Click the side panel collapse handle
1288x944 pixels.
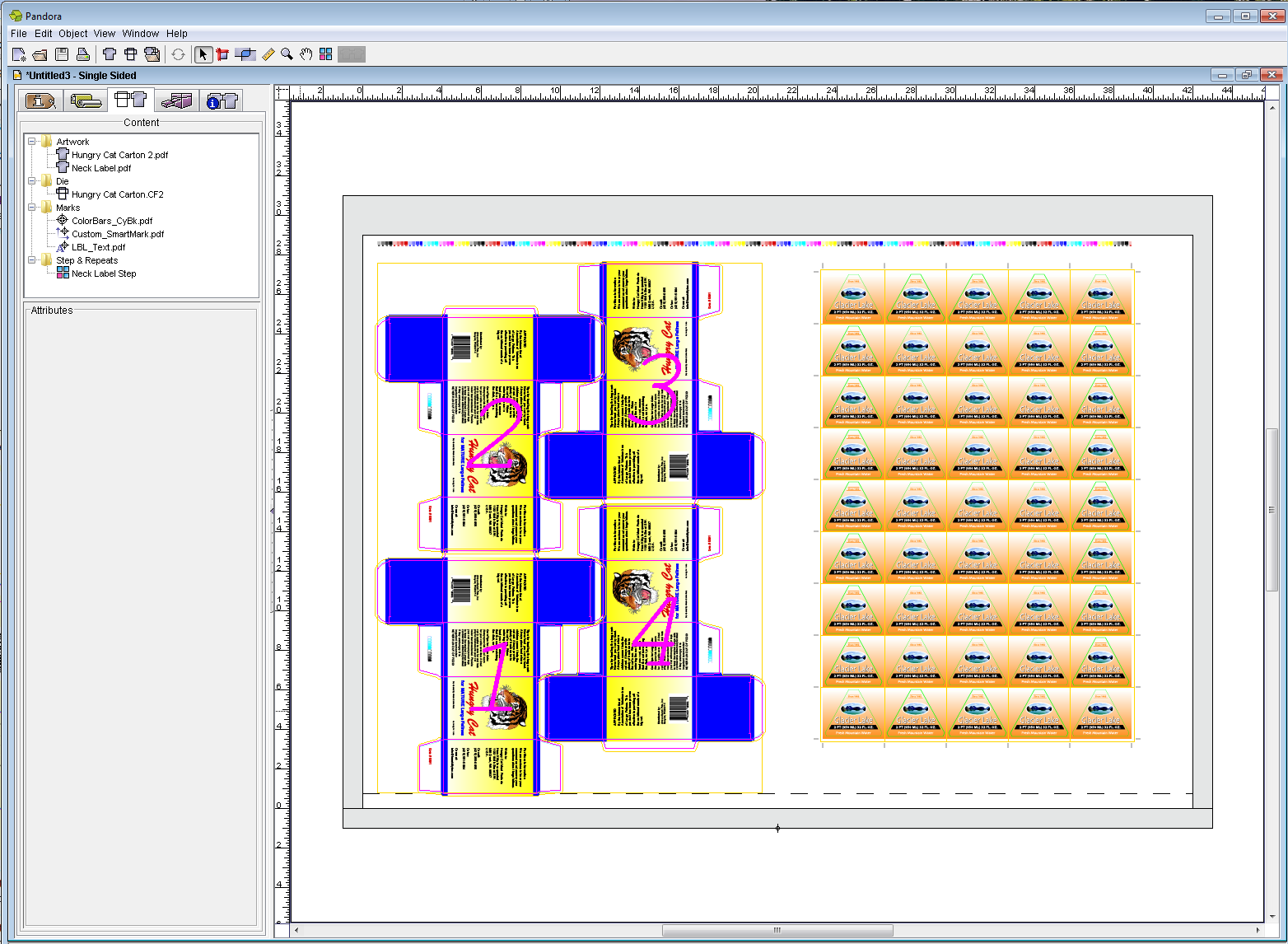[272, 511]
